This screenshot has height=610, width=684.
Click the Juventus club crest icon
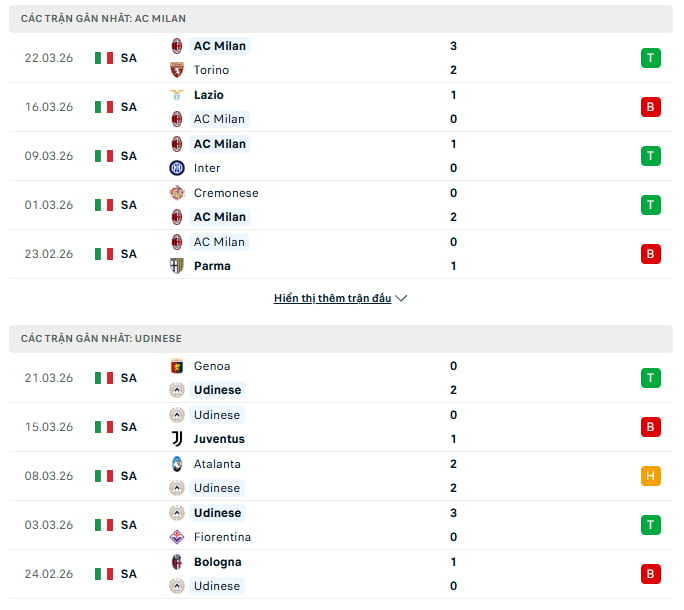[177, 439]
